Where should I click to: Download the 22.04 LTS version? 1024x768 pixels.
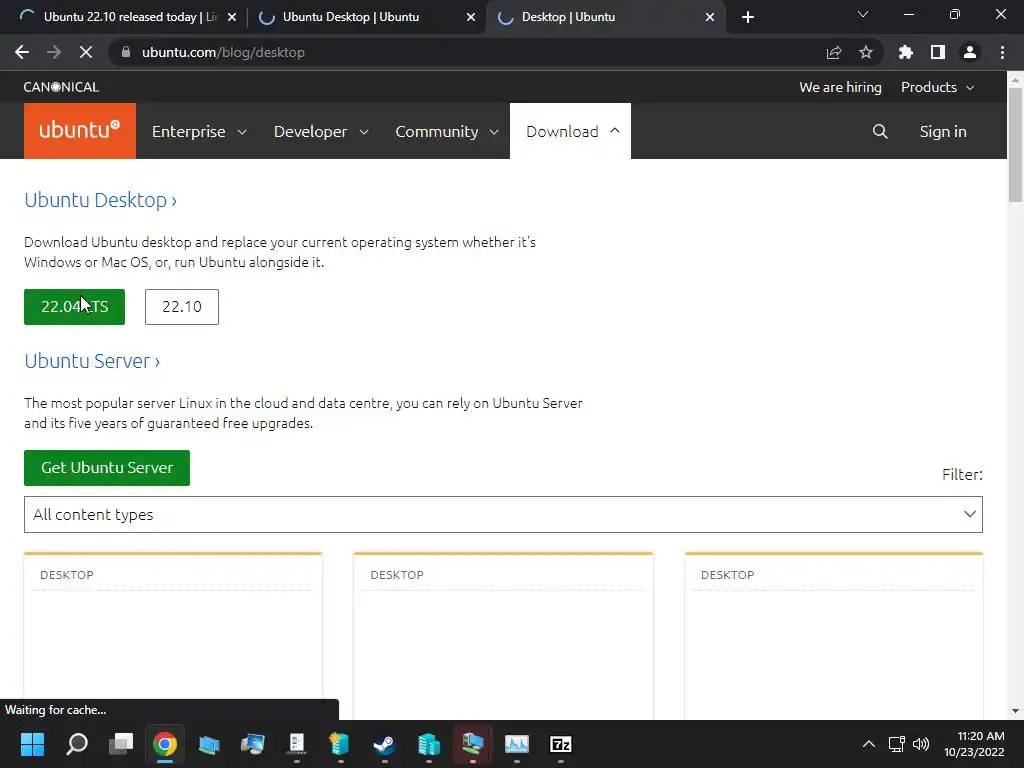click(74, 306)
